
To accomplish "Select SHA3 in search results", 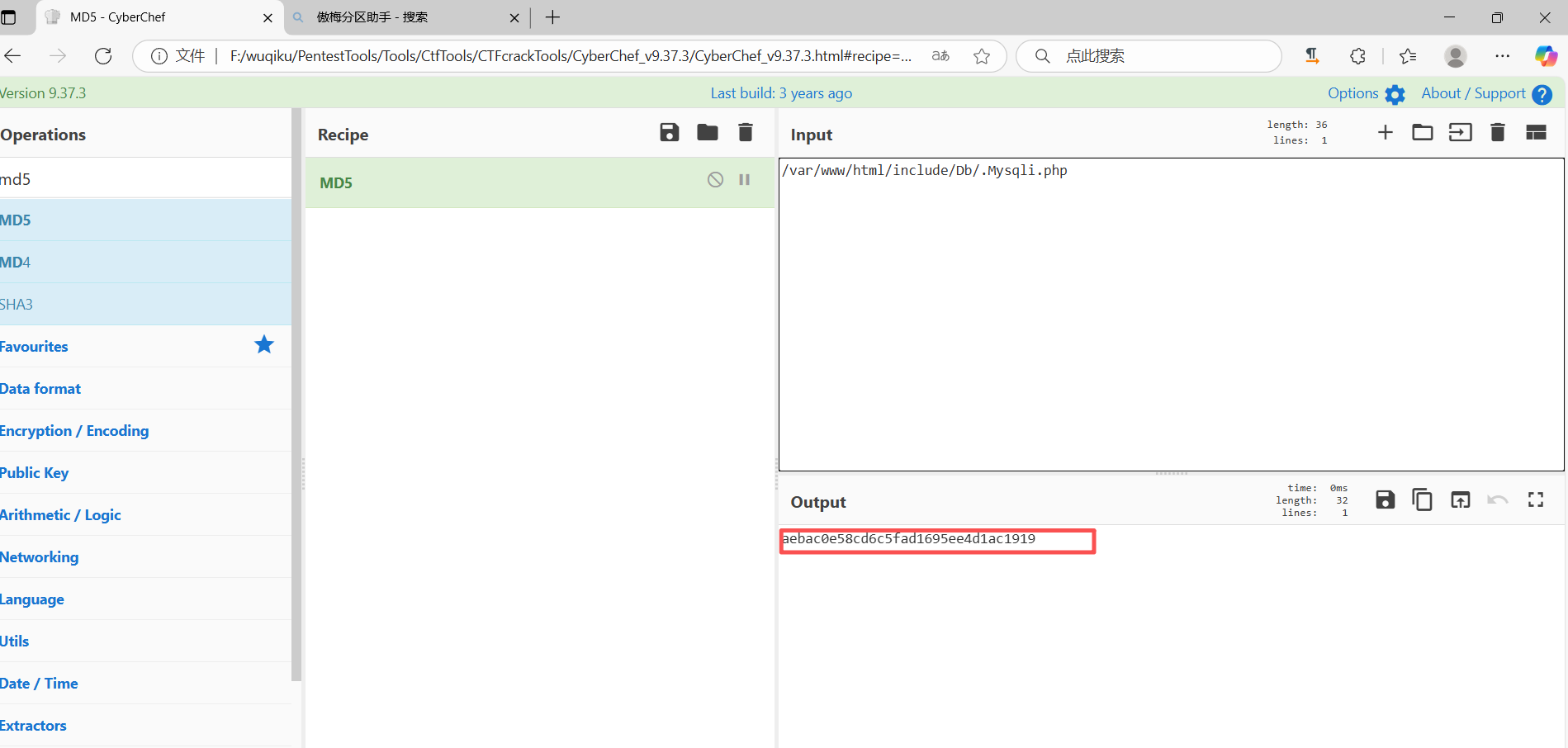I will coord(145,304).
